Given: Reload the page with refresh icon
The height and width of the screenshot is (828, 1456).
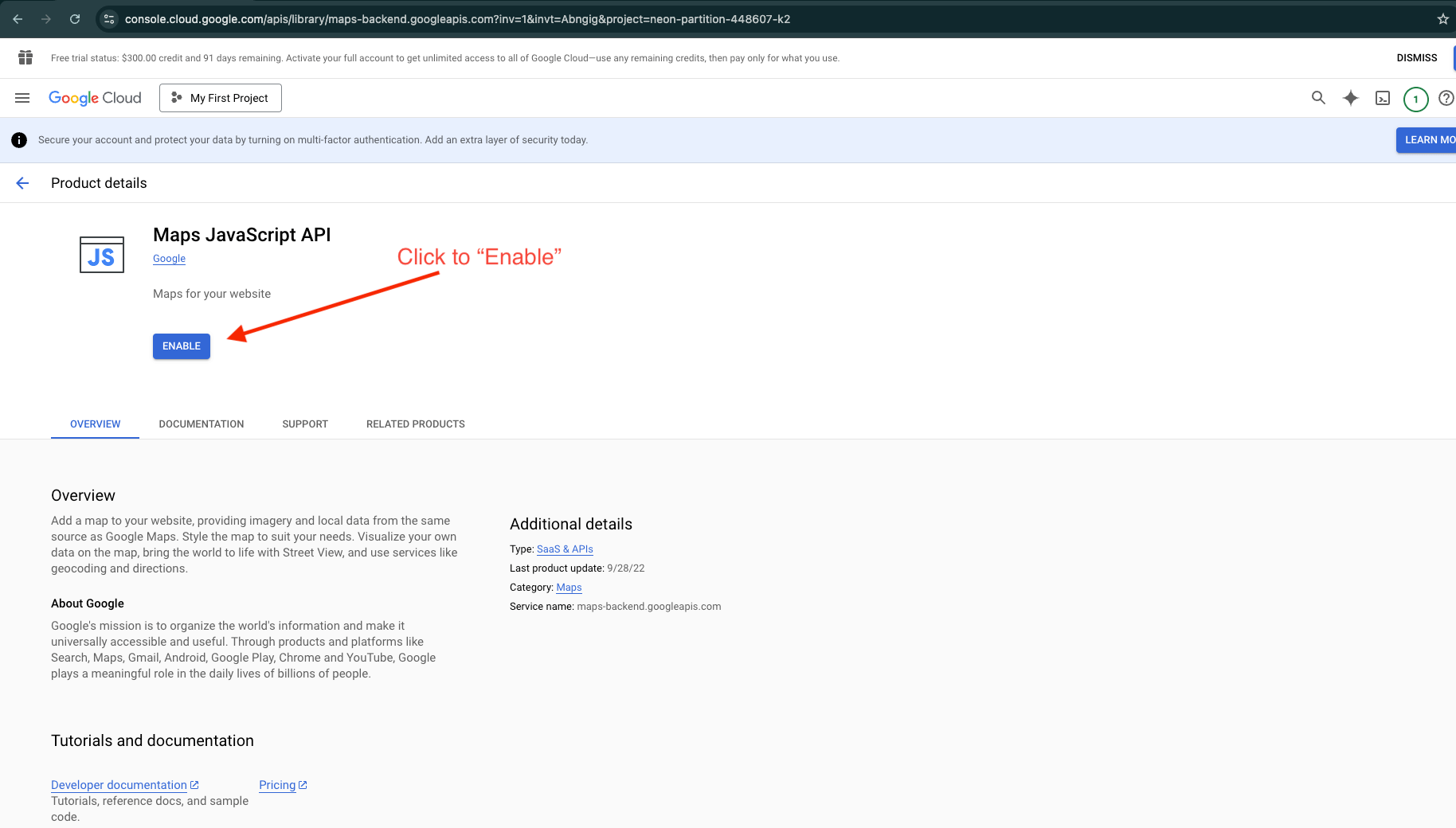Looking at the screenshot, I should tap(75, 19).
